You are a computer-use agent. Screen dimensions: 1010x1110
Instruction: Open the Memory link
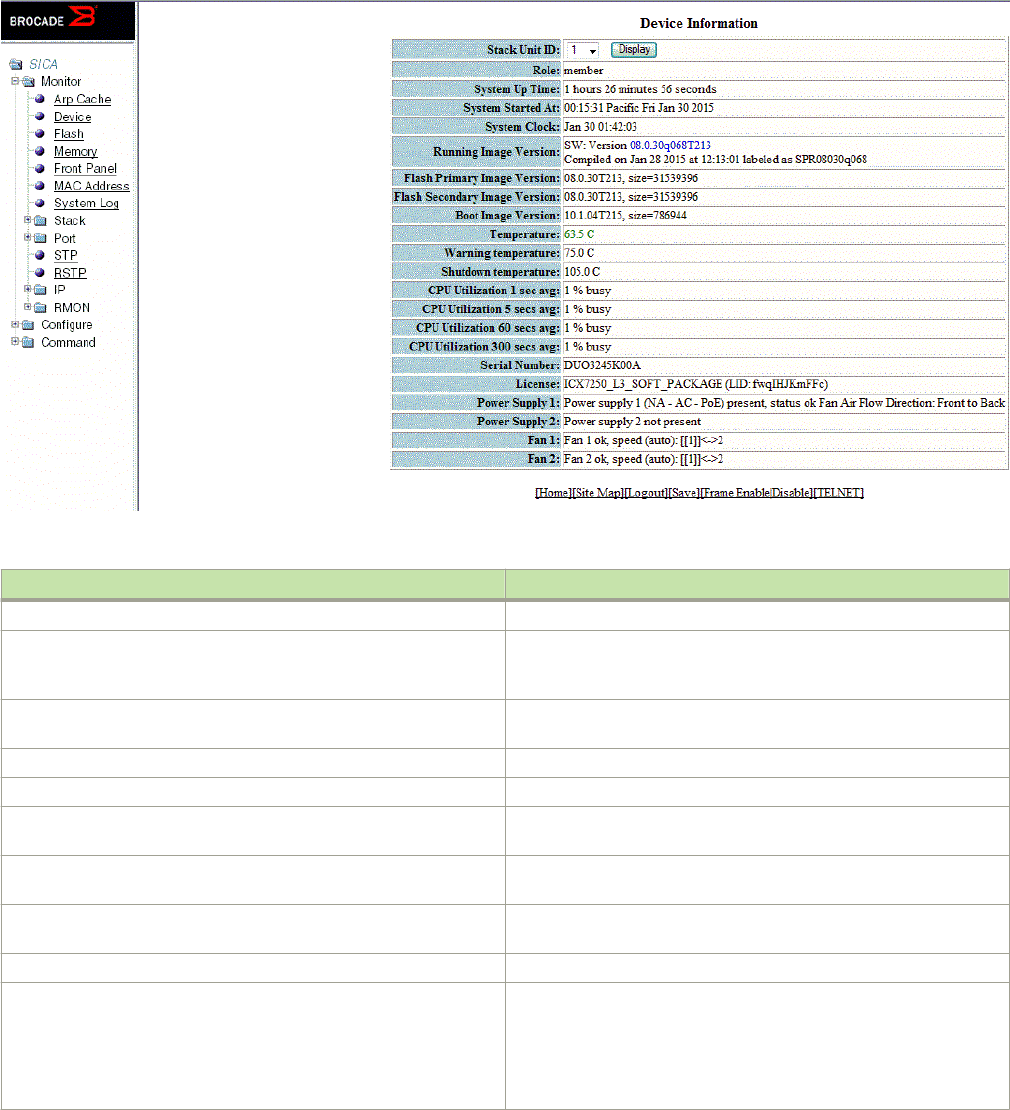(x=76, y=151)
